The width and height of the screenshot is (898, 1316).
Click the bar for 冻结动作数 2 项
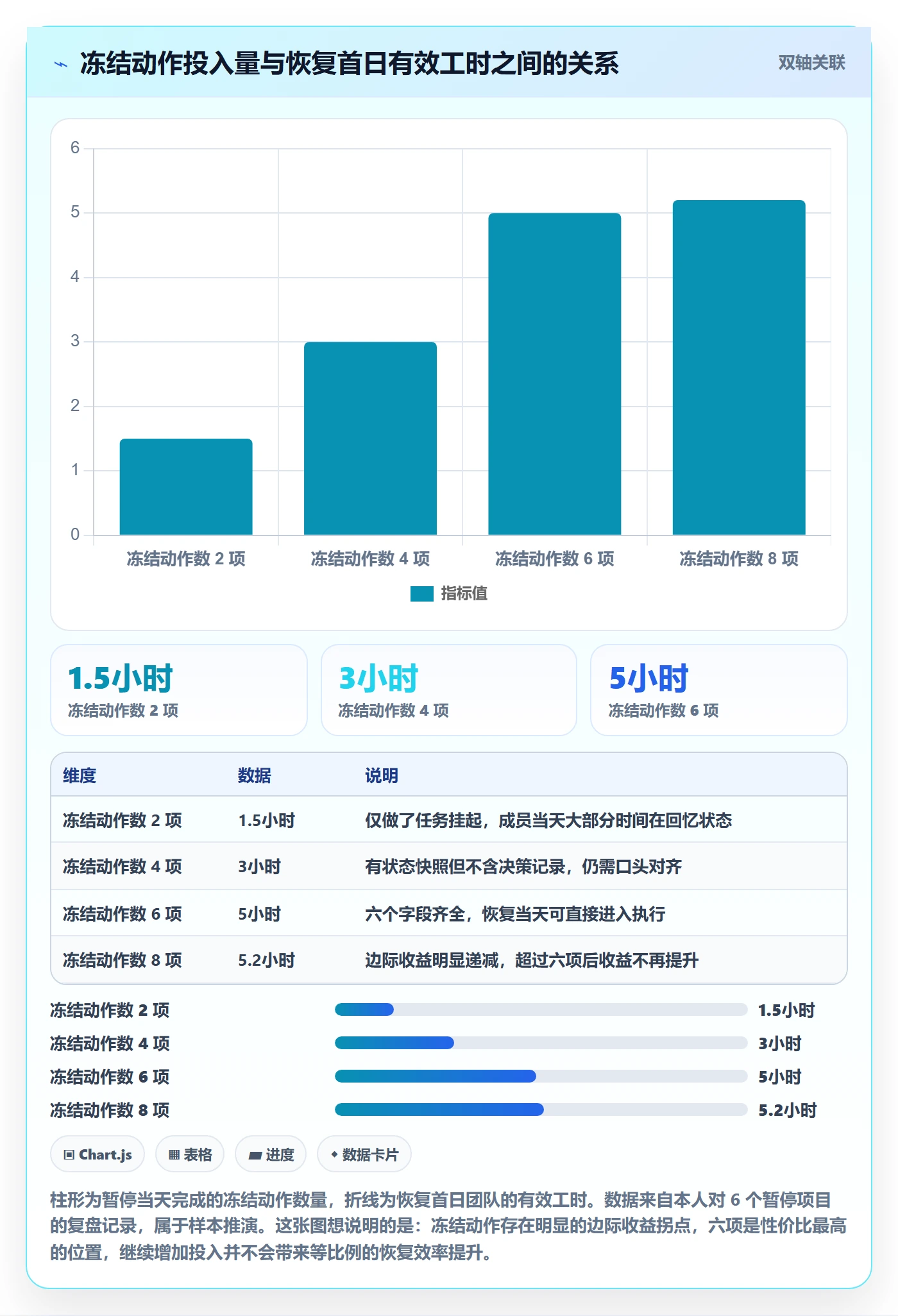186,487
